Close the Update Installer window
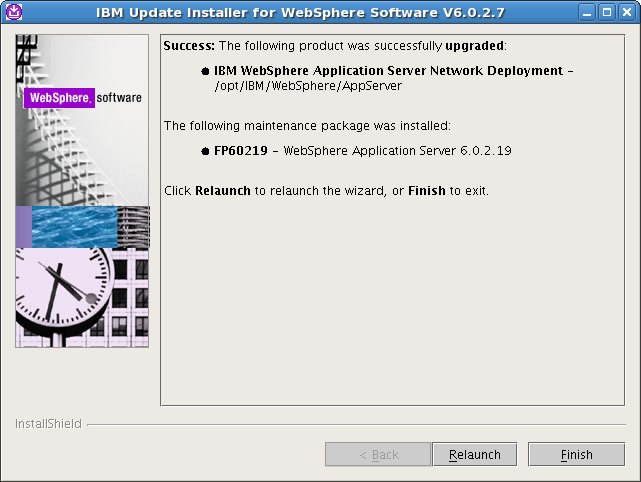 [627, 12]
